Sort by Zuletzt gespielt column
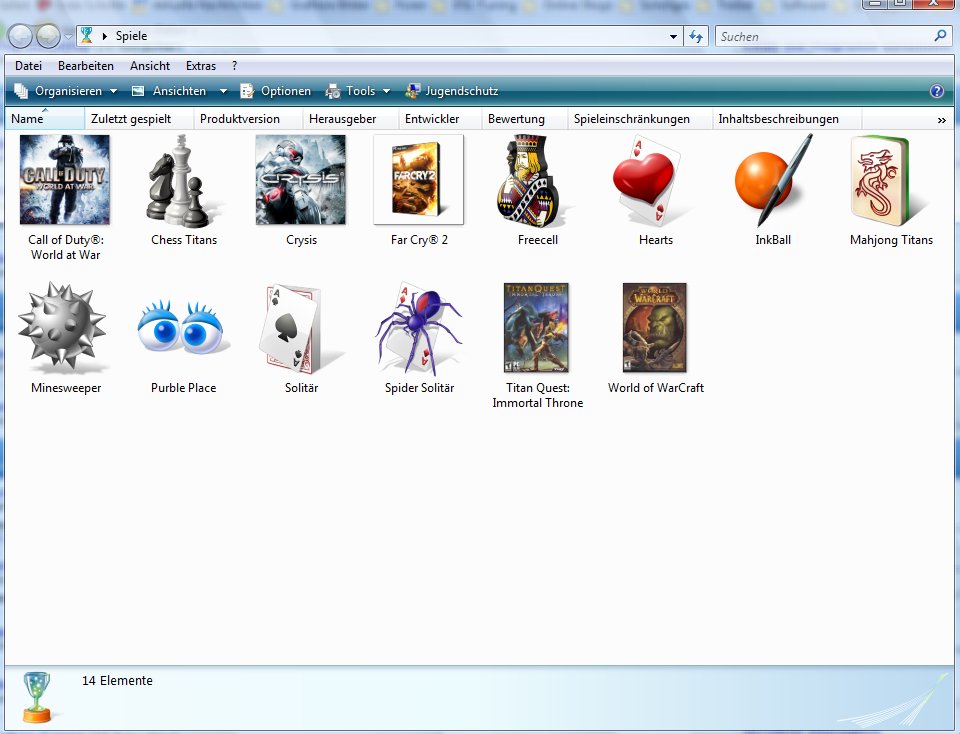 point(138,119)
